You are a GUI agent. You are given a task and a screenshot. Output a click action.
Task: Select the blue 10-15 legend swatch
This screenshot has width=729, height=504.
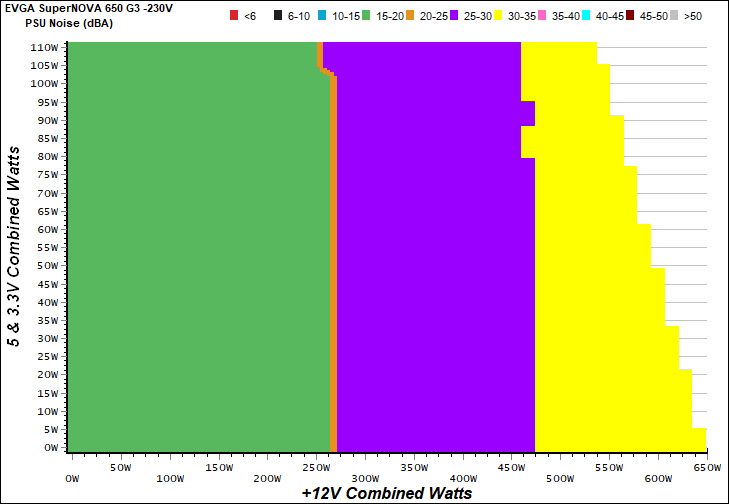[326, 16]
